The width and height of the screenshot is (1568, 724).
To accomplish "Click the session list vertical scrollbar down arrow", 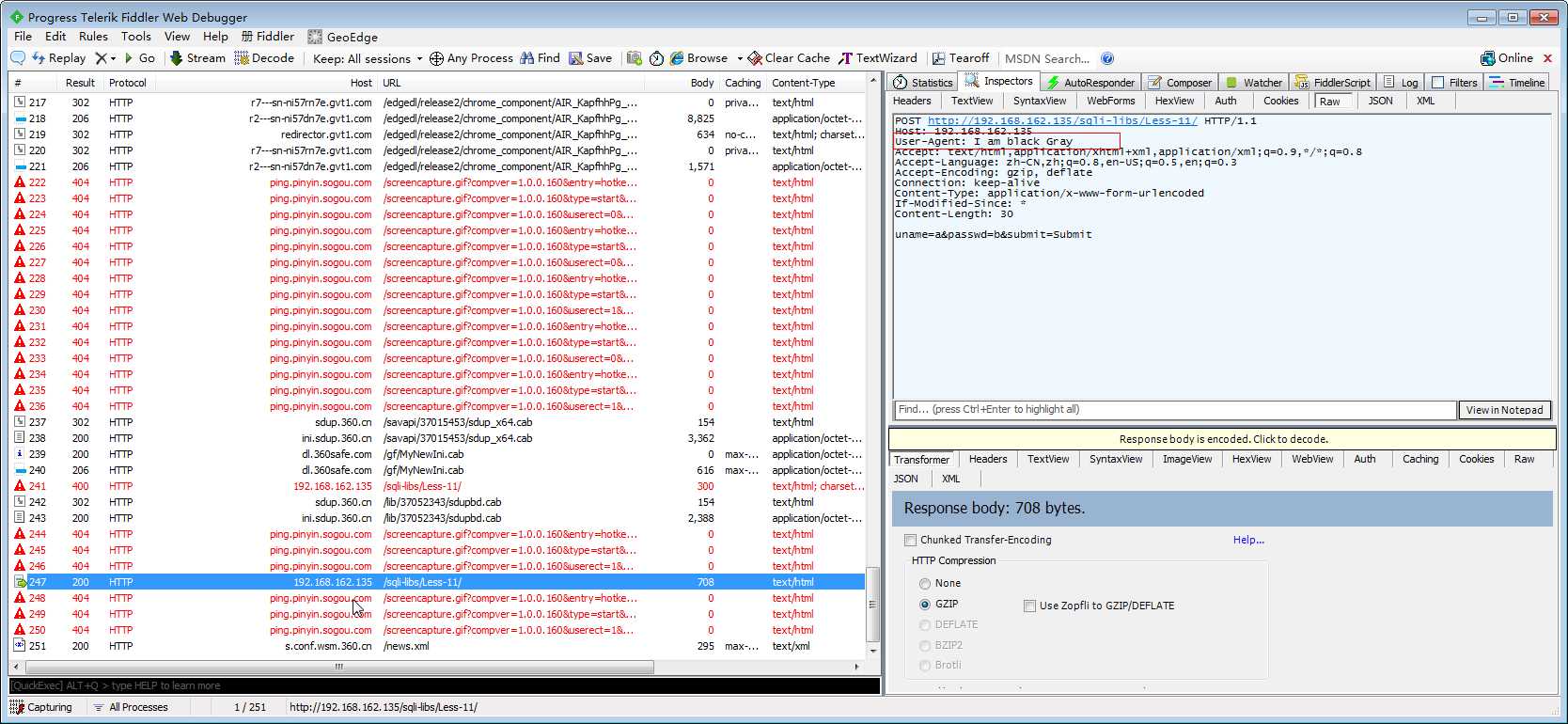I will (x=872, y=651).
